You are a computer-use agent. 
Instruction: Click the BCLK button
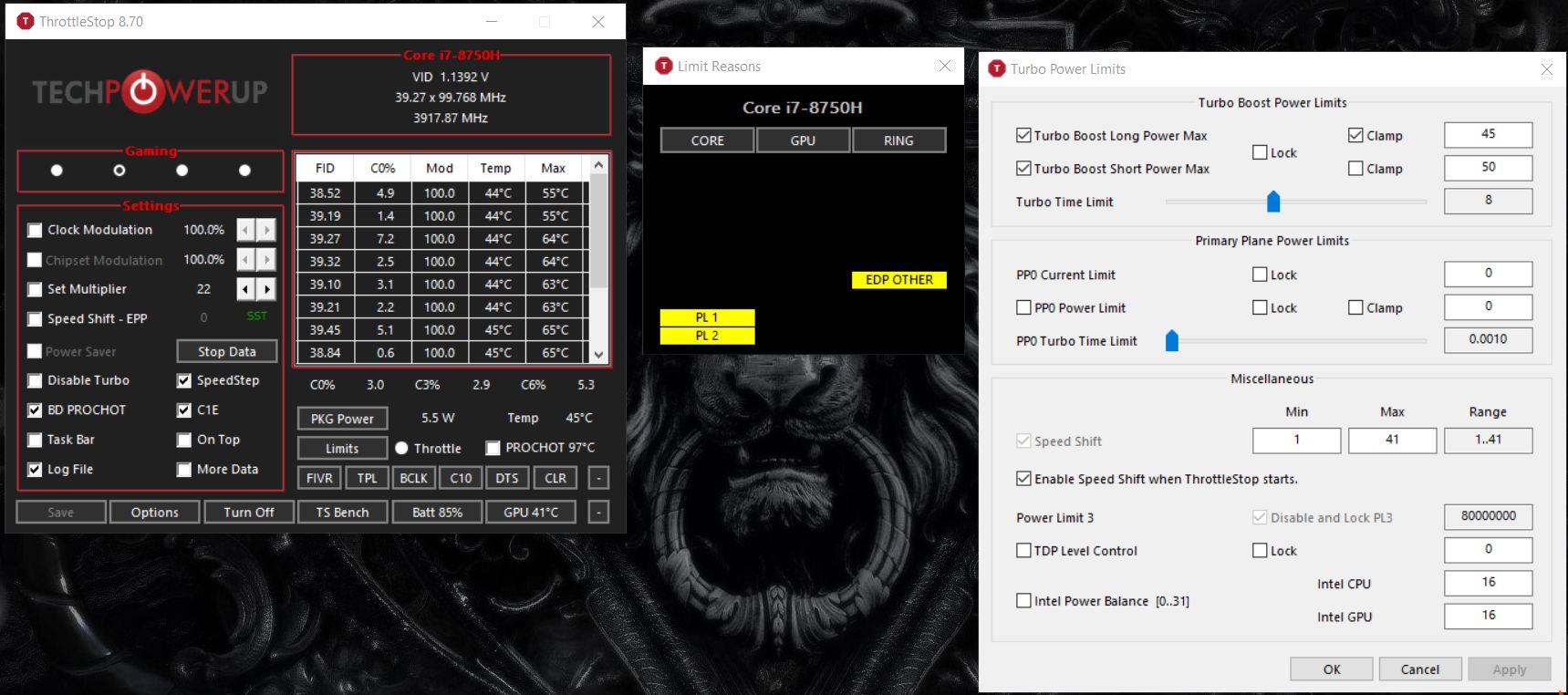point(413,478)
